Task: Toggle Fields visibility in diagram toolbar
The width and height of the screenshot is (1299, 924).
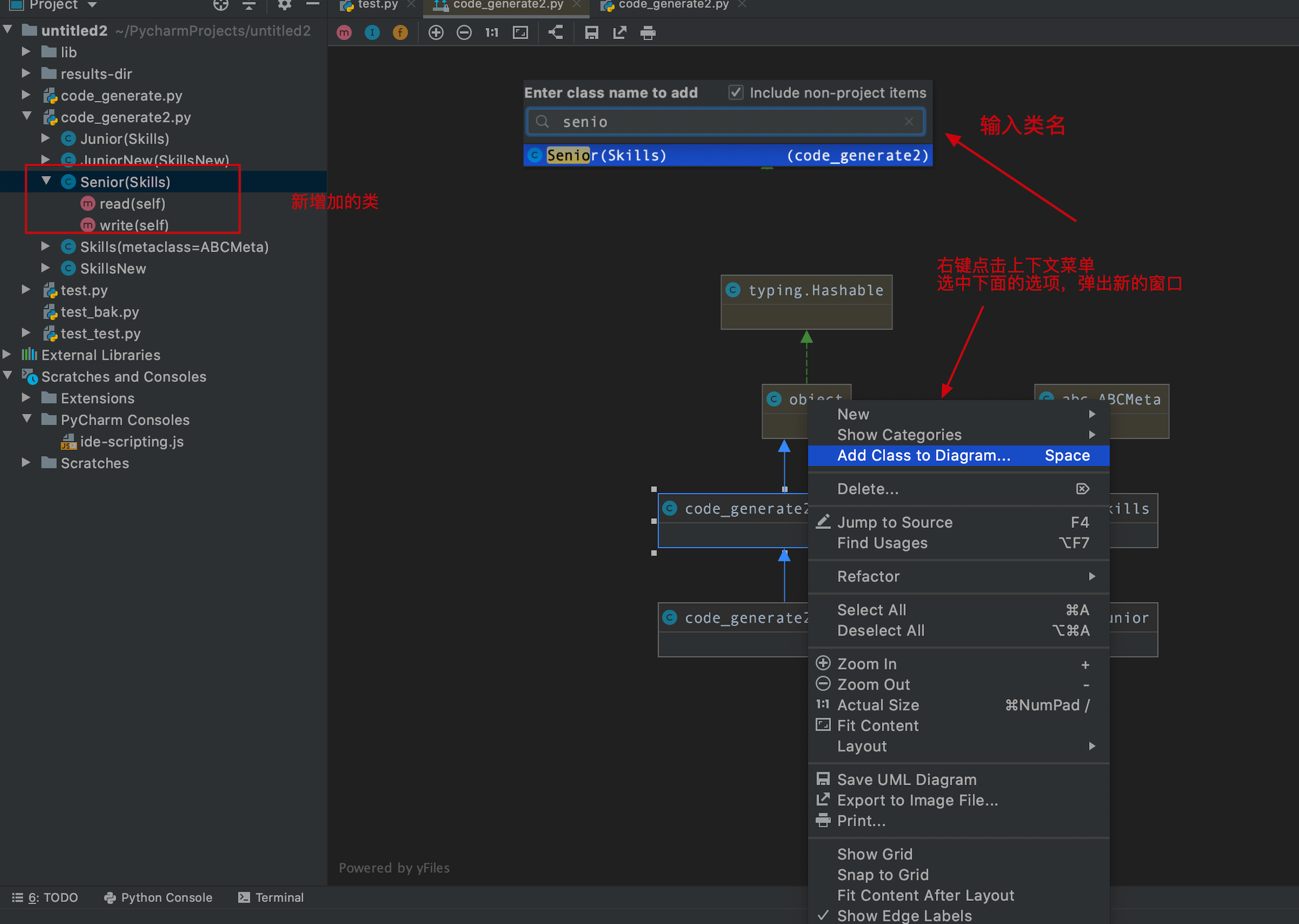Action: point(400,33)
